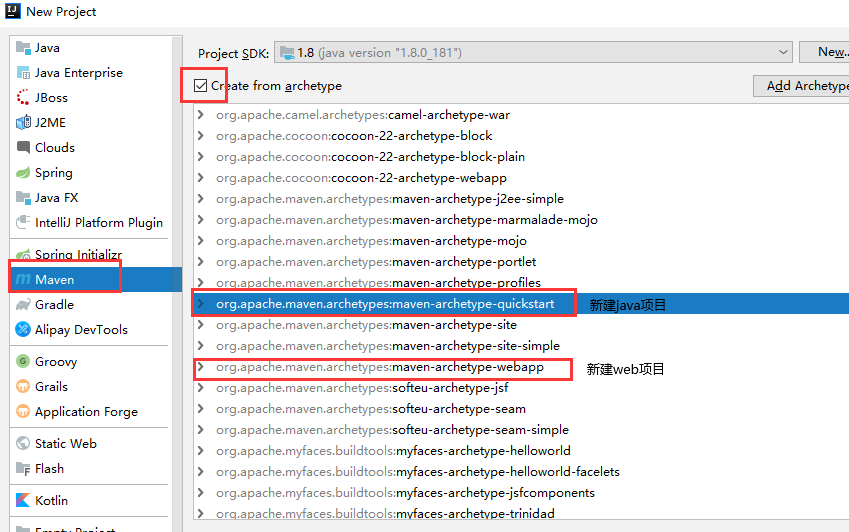This screenshot has height=532, width=849.
Task: Select the Alipay DevTools icon
Action: [23, 329]
